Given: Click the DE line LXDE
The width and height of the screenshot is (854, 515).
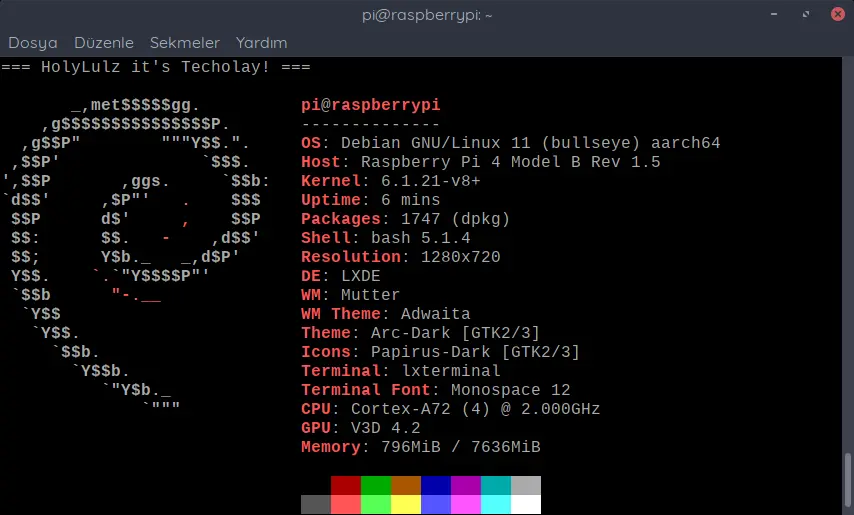Looking at the screenshot, I should [340, 276].
